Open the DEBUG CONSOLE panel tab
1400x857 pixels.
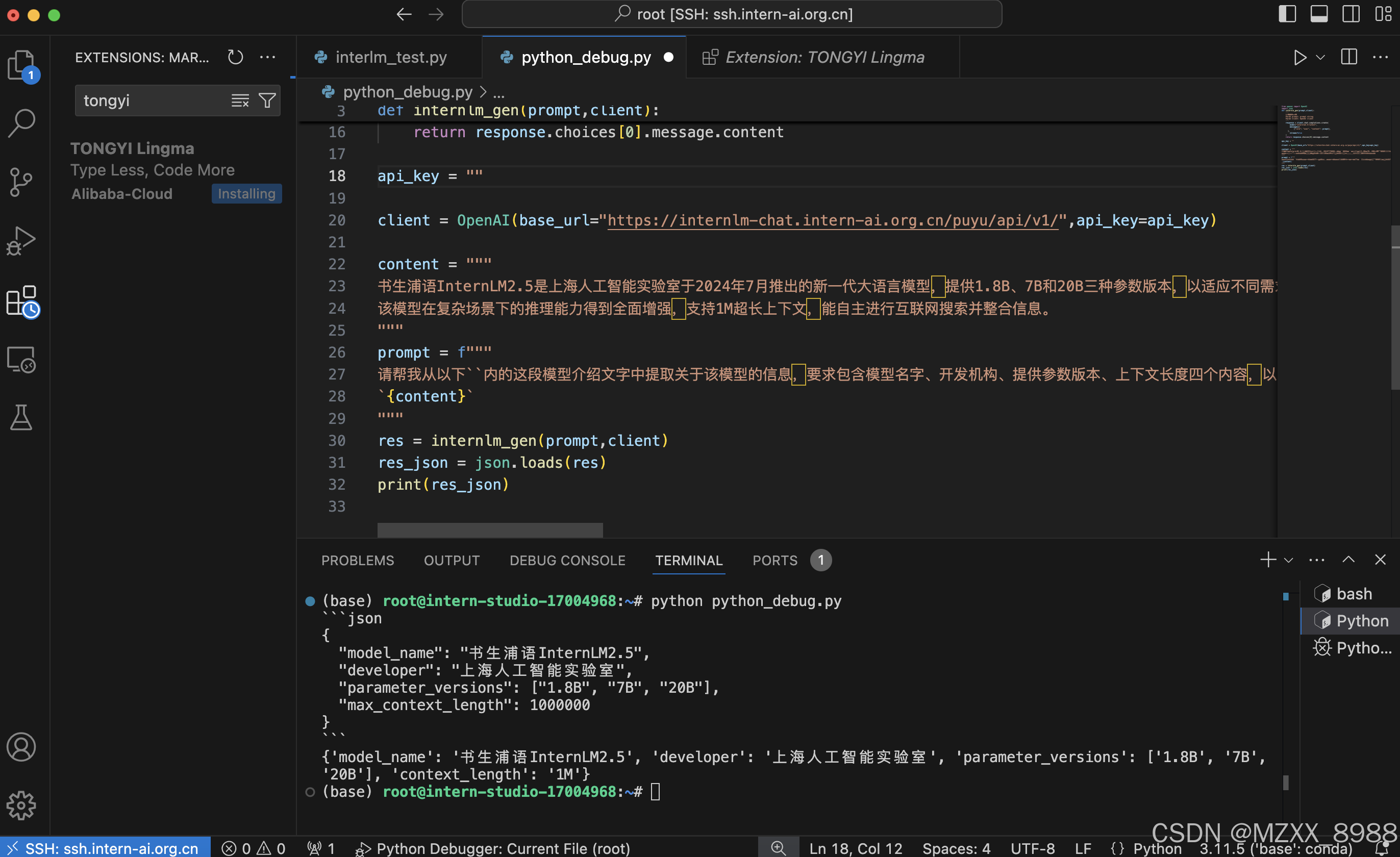pyautogui.click(x=567, y=560)
